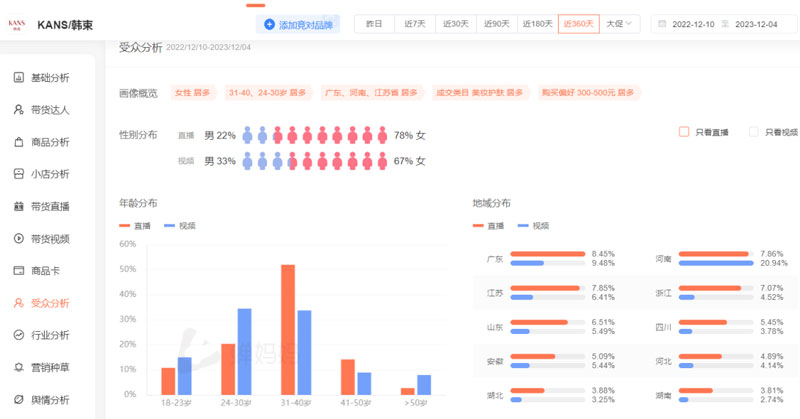Enable the 只看直播 checkbox
800x419 pixels.
(x=684, y=132)
